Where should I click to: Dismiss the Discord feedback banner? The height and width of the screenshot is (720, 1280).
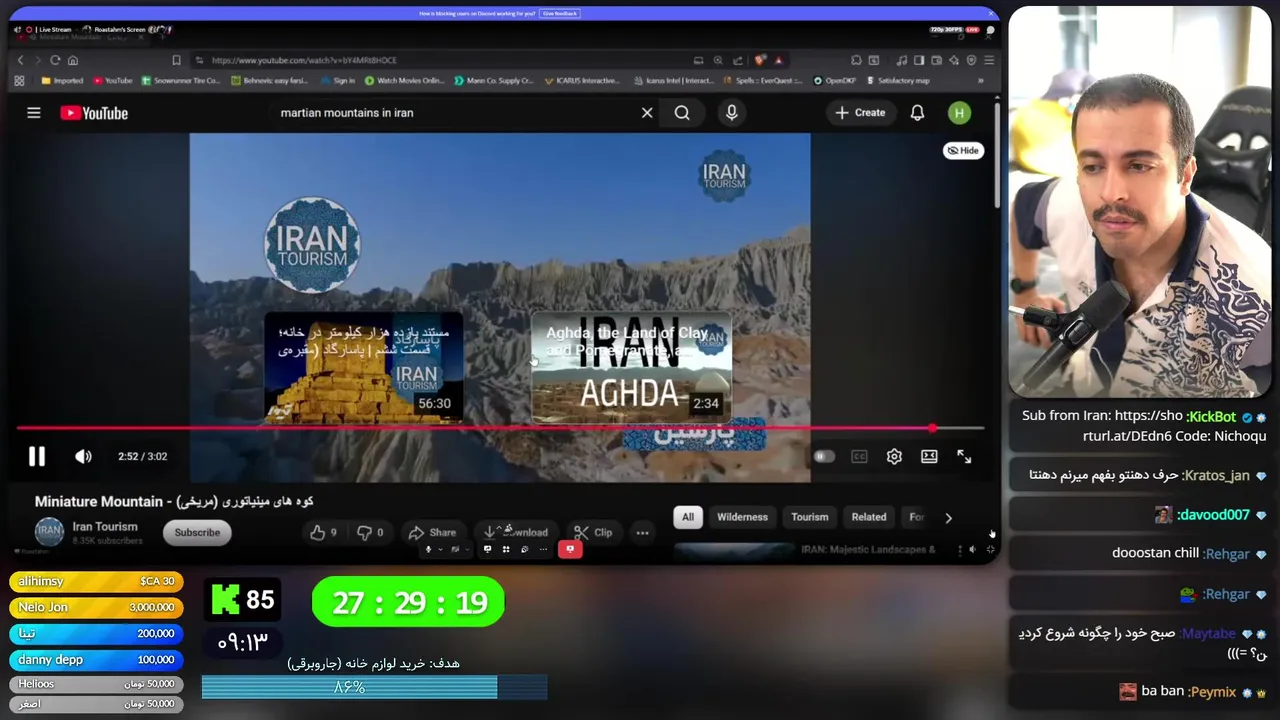point(989,14)
